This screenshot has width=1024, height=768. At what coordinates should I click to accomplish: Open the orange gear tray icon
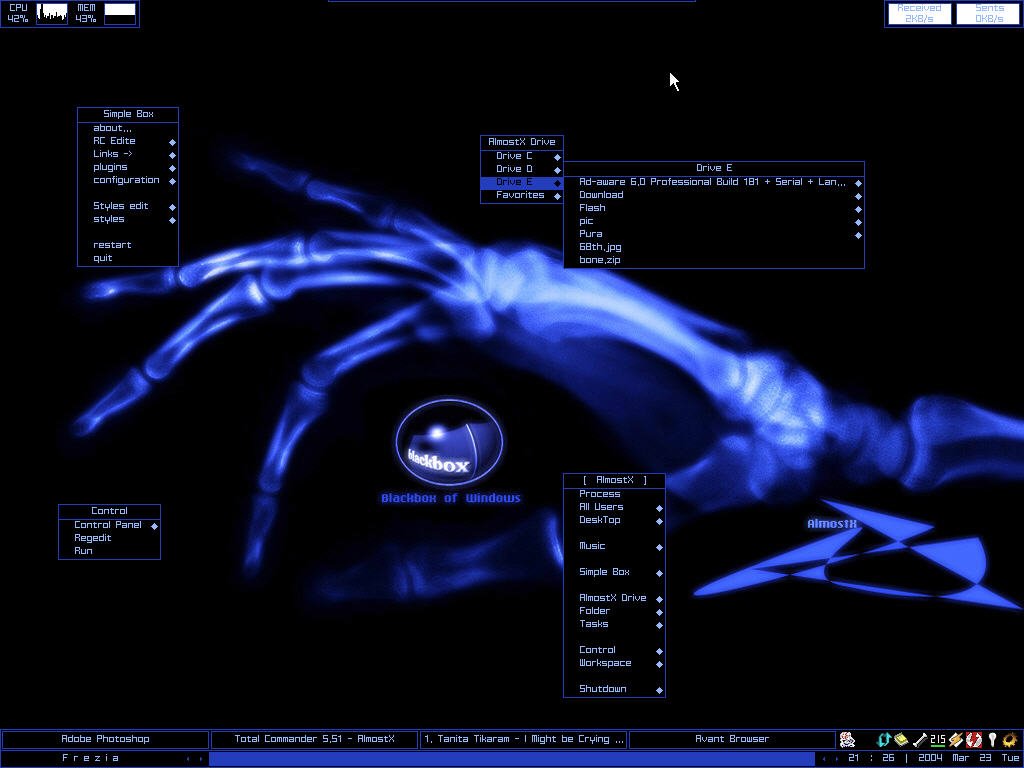[x=1010, y=739]
